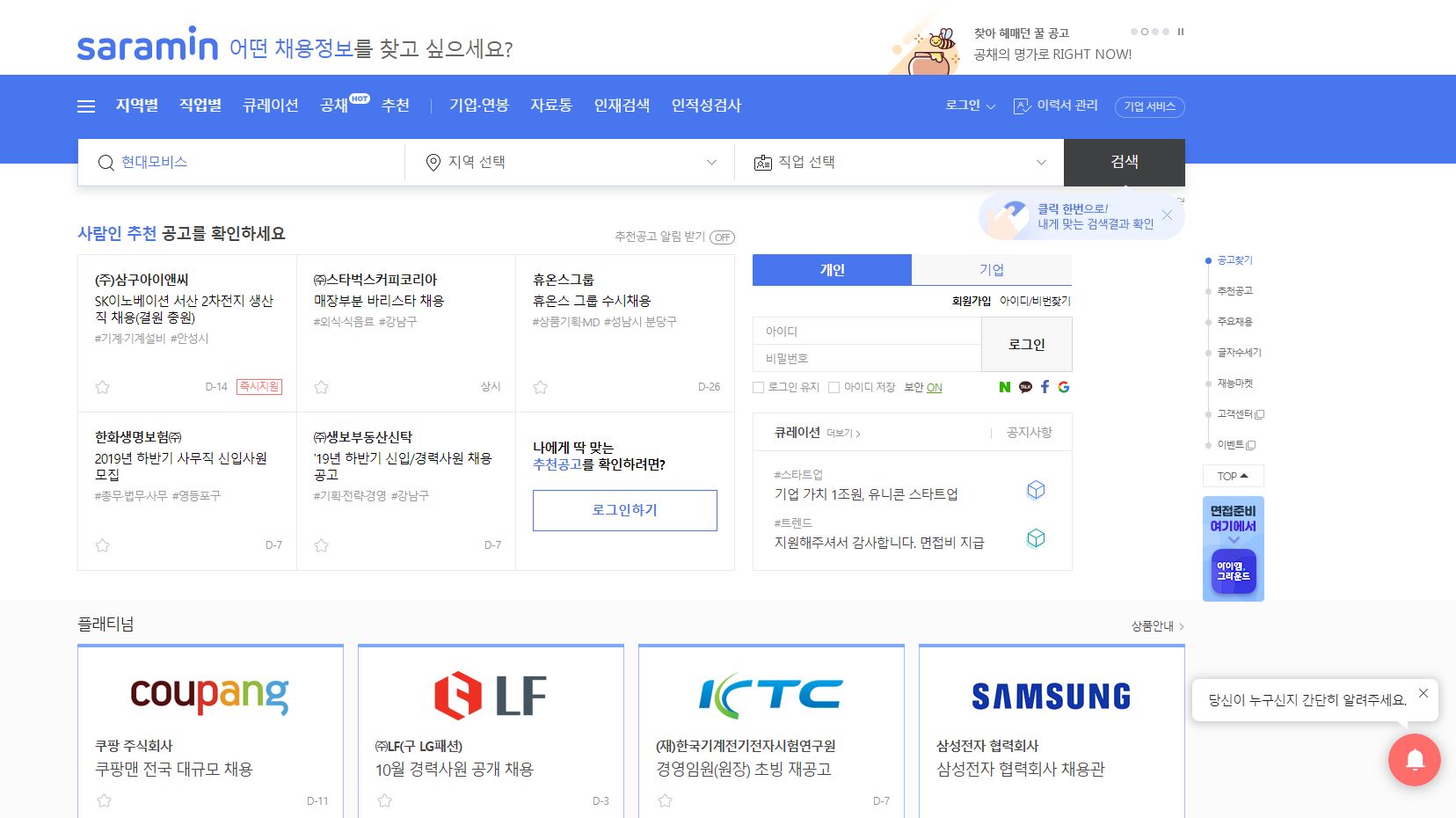The width and height of the screenshot is (1456, 818).
Task: Favorite the 생보부동산신탁 posting star
Action: point(322,545)
